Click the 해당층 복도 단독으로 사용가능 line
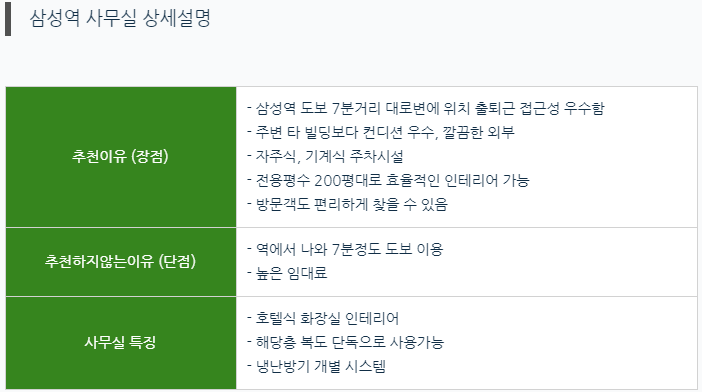702x392 pixels. 345,342
